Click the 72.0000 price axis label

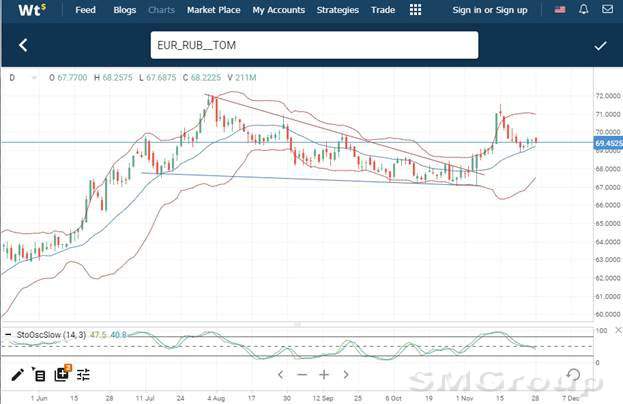coord(608,96)
